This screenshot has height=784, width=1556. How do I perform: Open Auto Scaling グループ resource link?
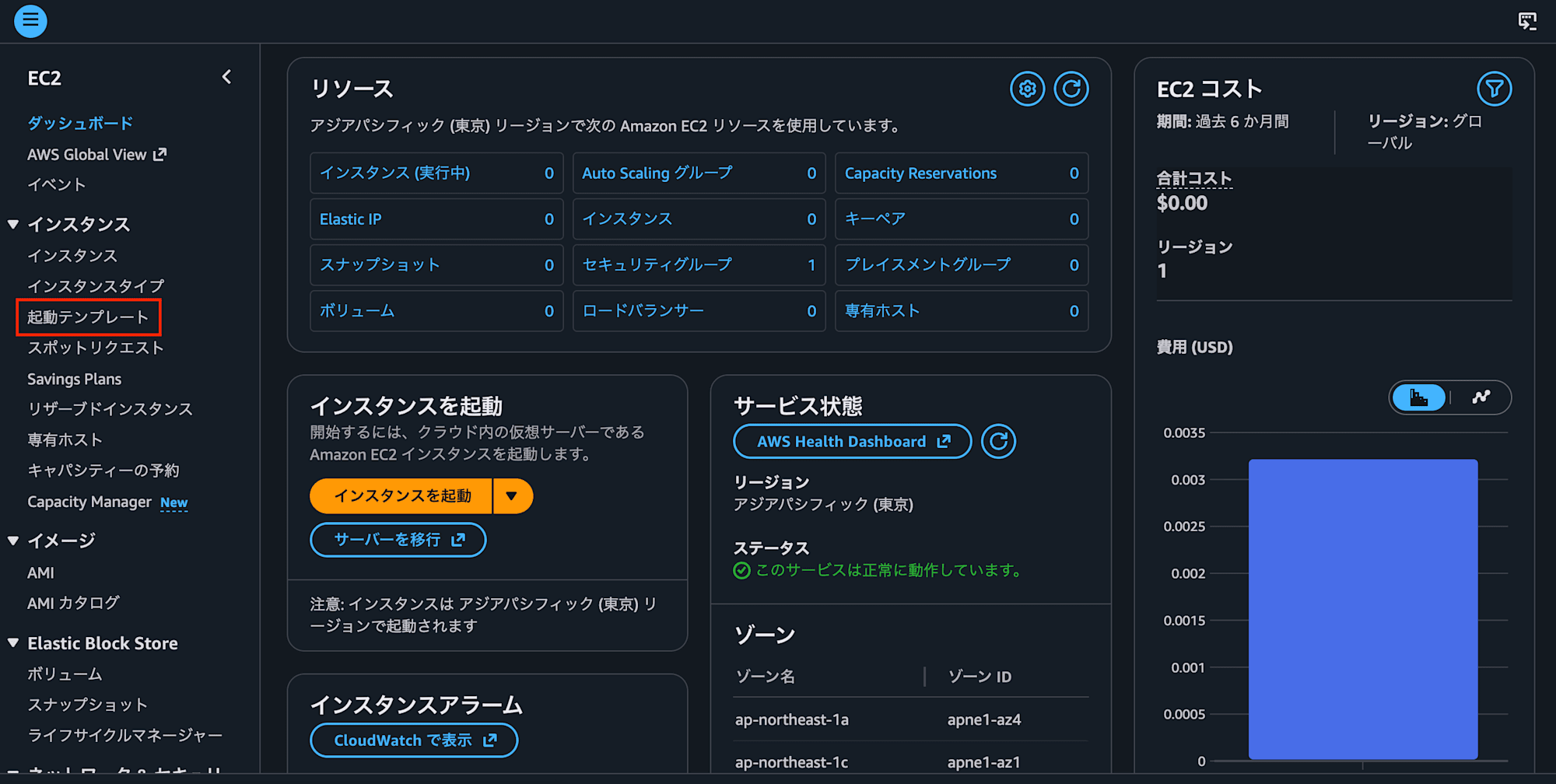click(657, 173)
